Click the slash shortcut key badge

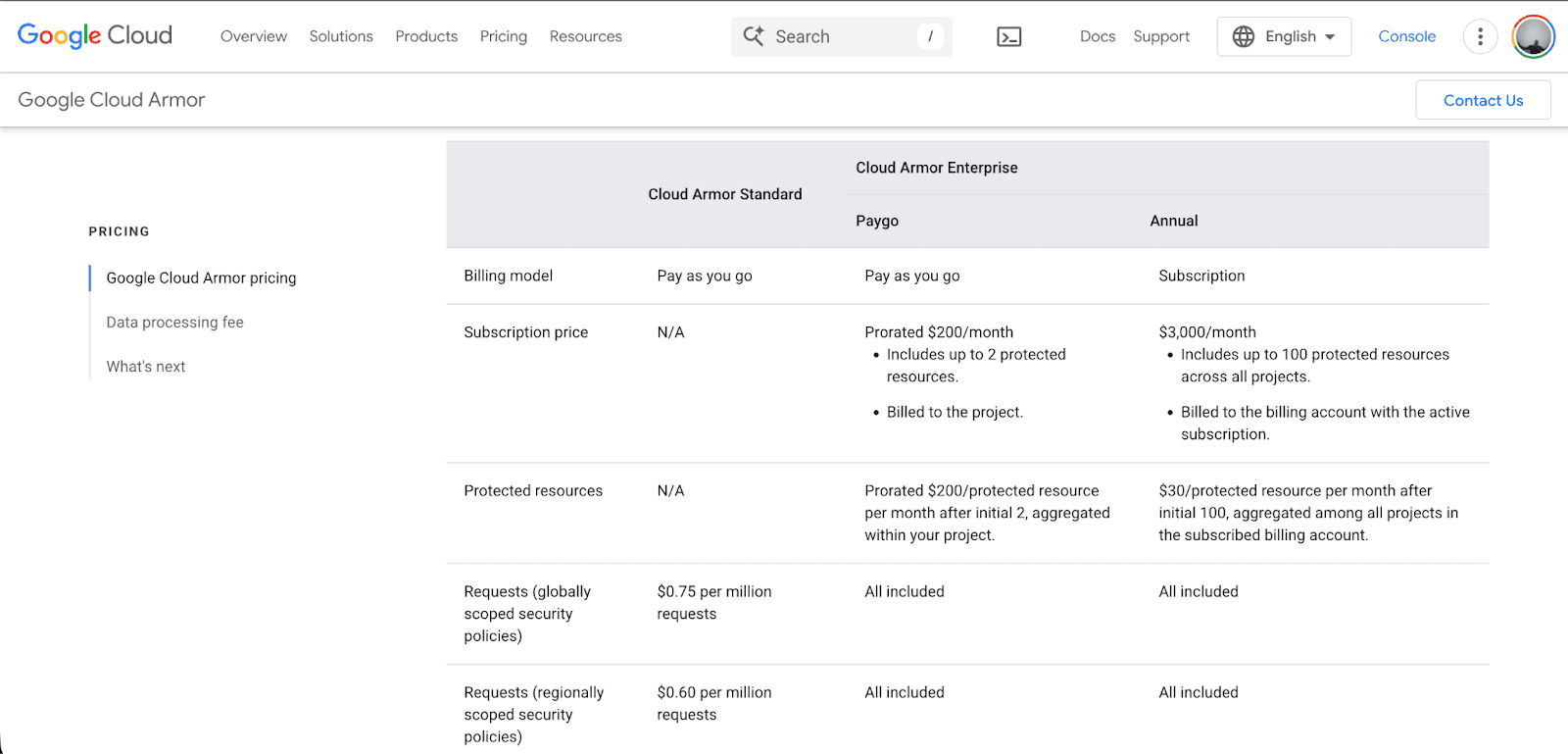click(930, 36)
